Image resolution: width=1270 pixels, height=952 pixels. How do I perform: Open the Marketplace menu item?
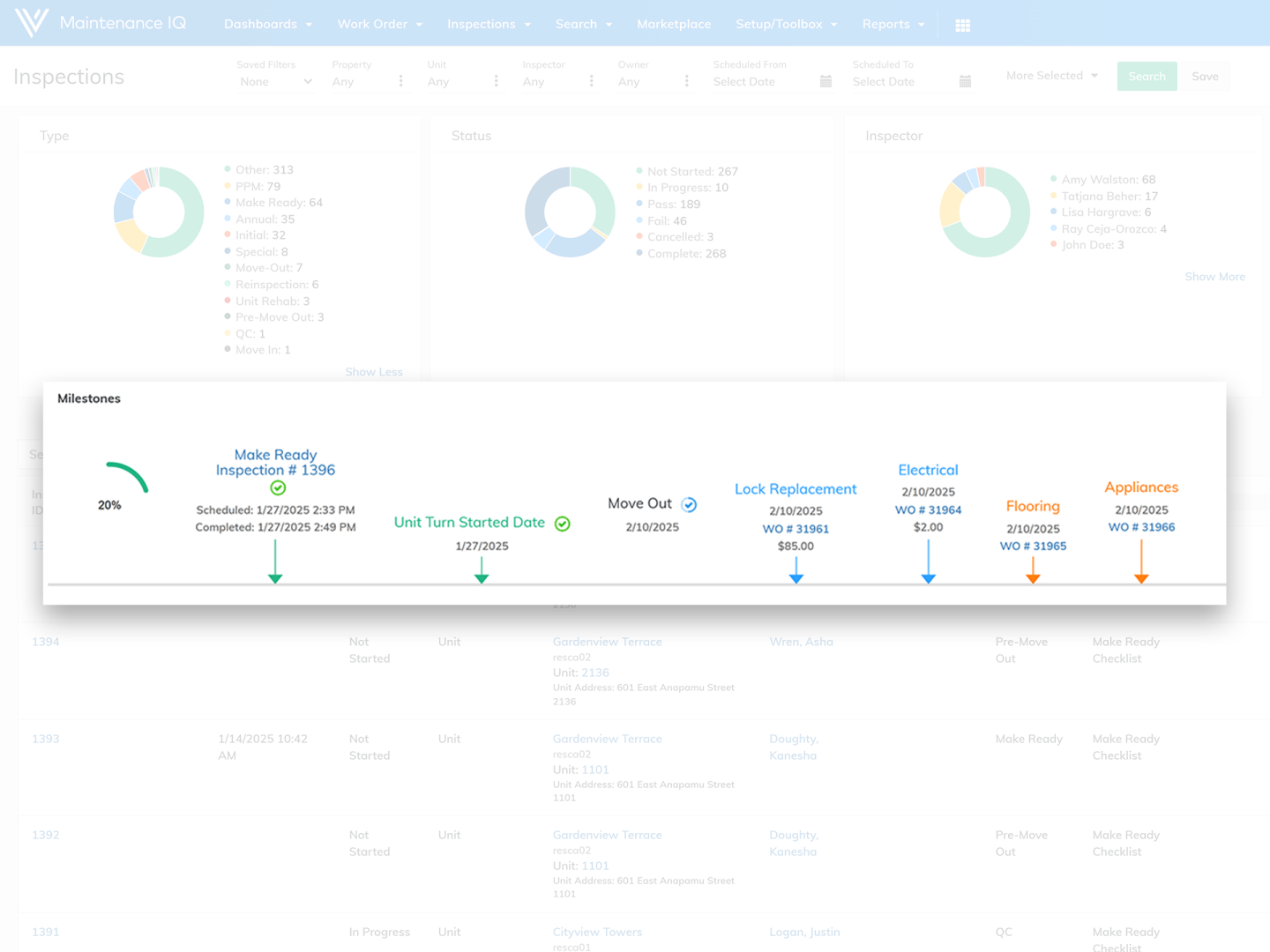coord(674,24)
